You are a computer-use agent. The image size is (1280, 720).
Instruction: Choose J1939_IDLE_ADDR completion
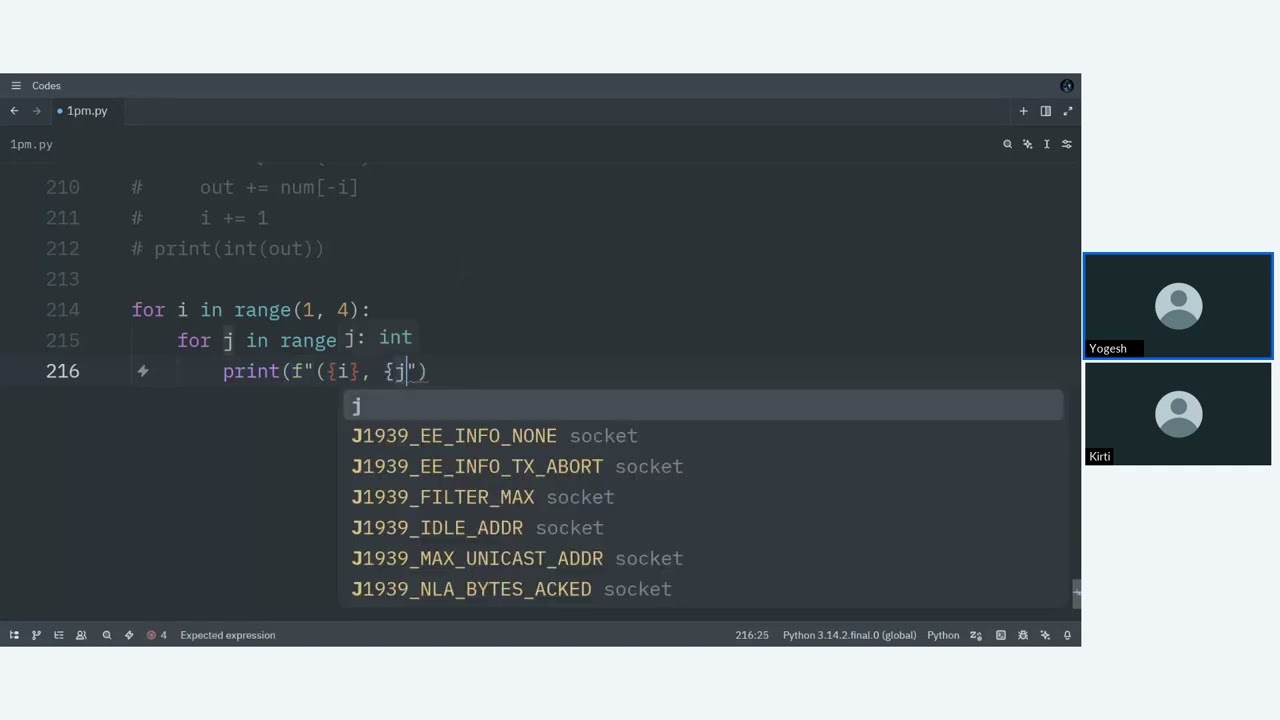[x=703, y=528]
